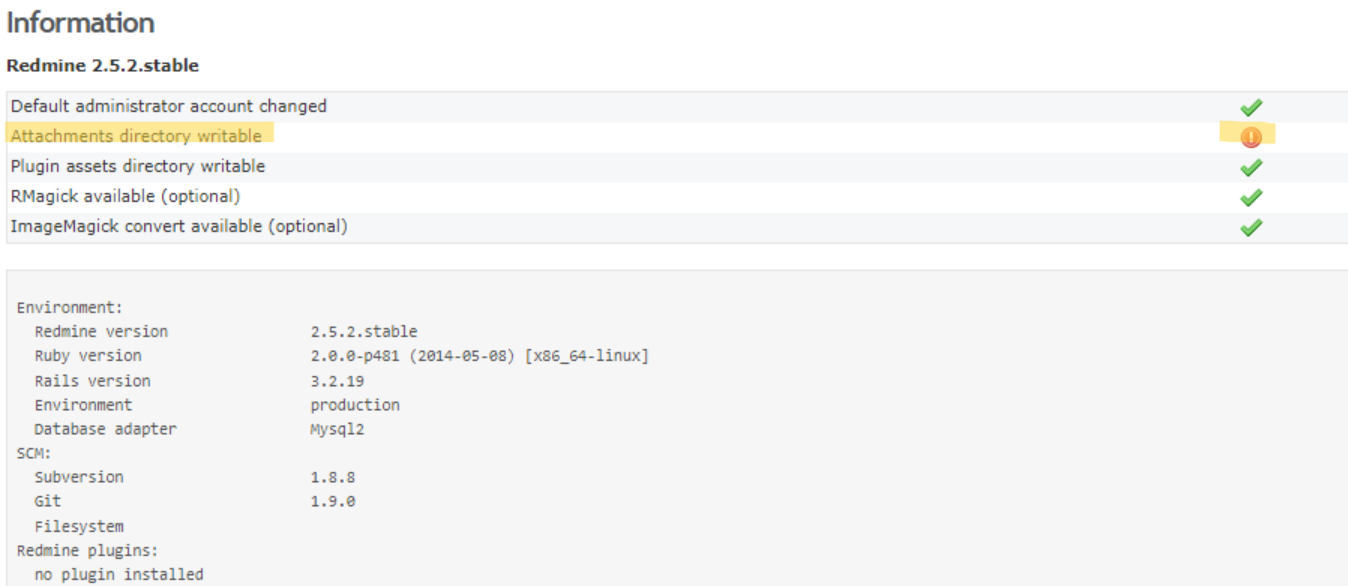The width and height of the screenshot is (1348, 586).
Task: Click the Database adapter value Mysql2
Action: pyautogui.click(x=339, y=429)
